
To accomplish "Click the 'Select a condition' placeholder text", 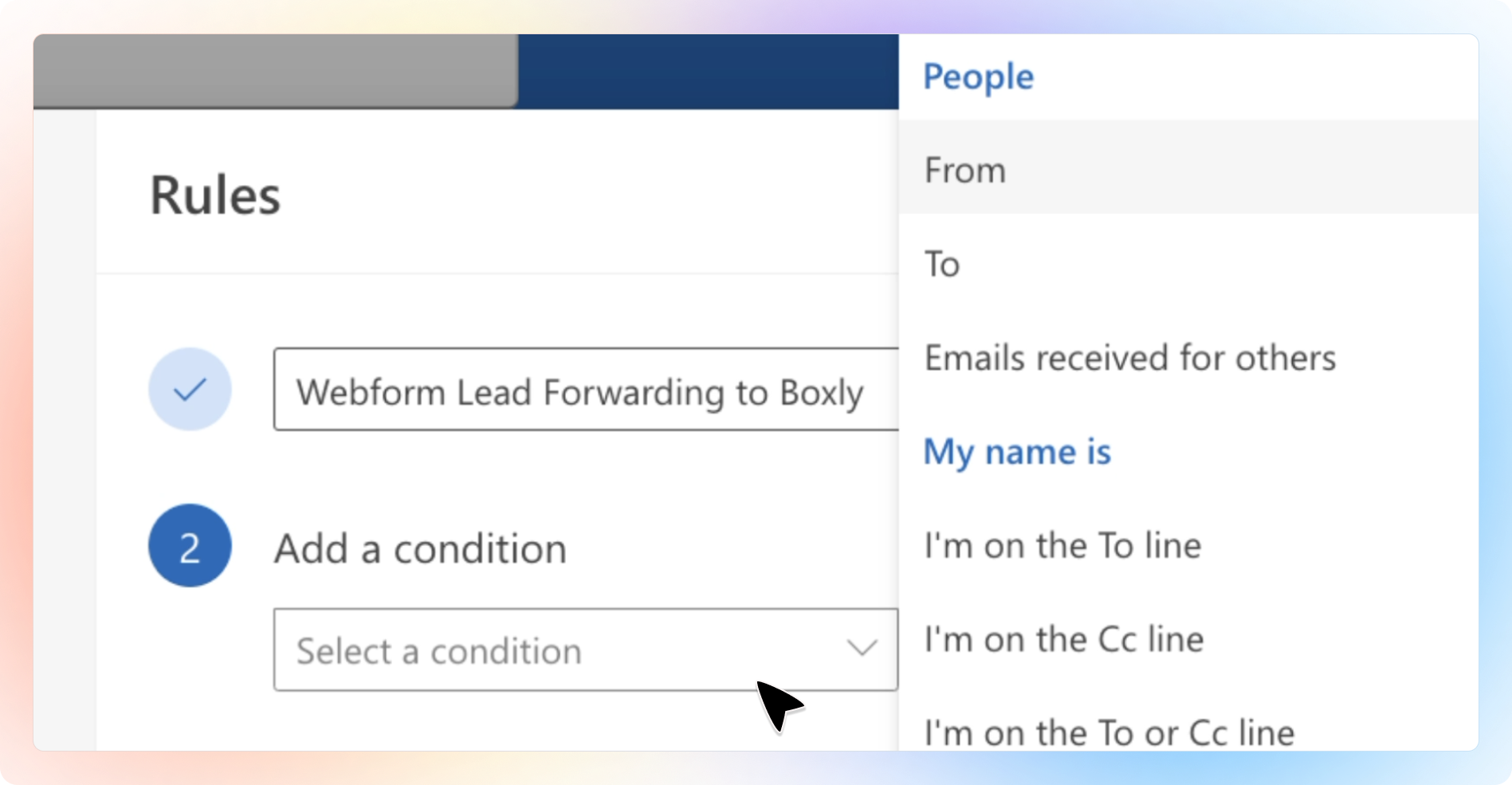I will click(439, 651).
